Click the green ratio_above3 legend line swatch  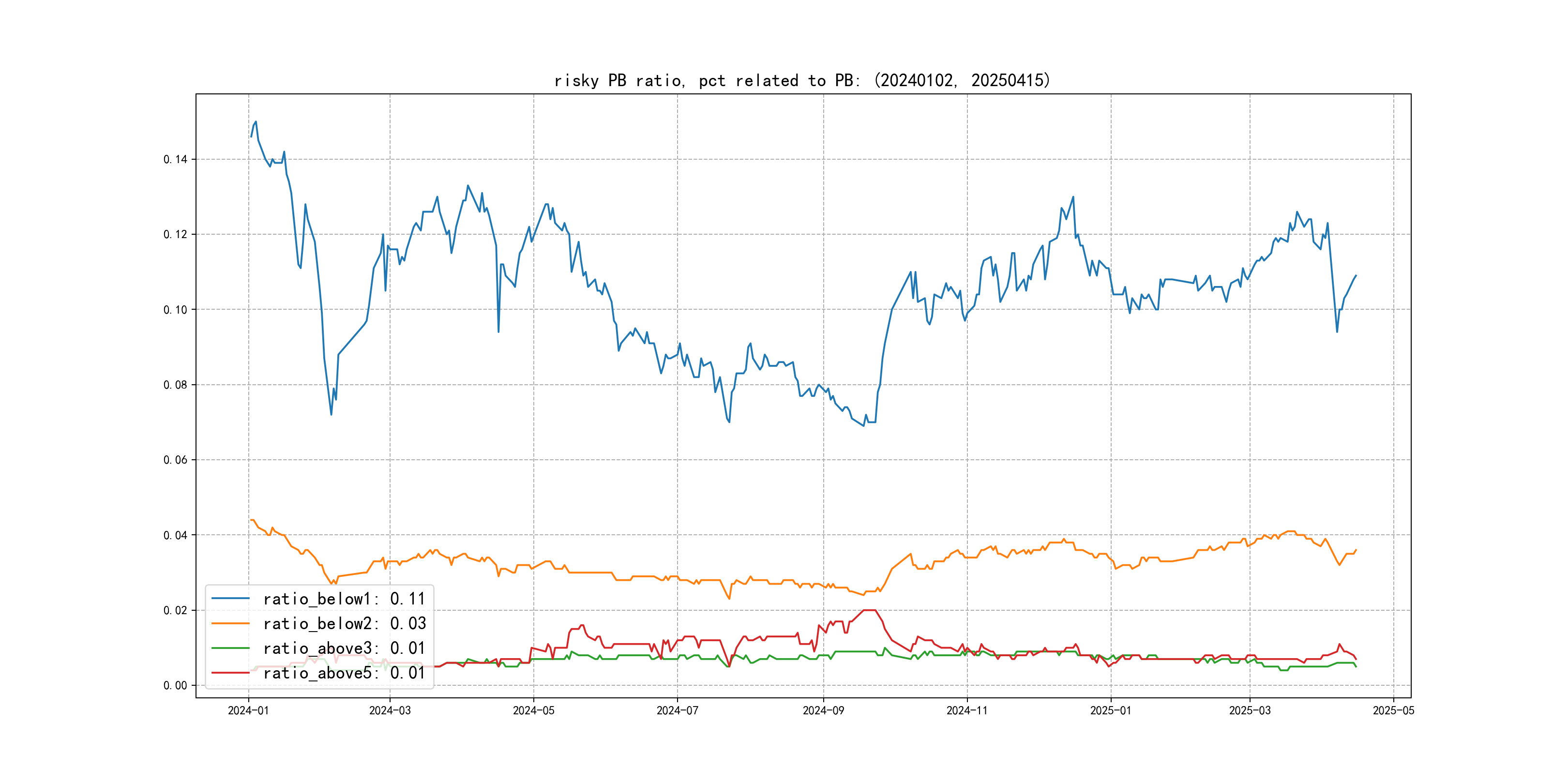coord(230,648)
